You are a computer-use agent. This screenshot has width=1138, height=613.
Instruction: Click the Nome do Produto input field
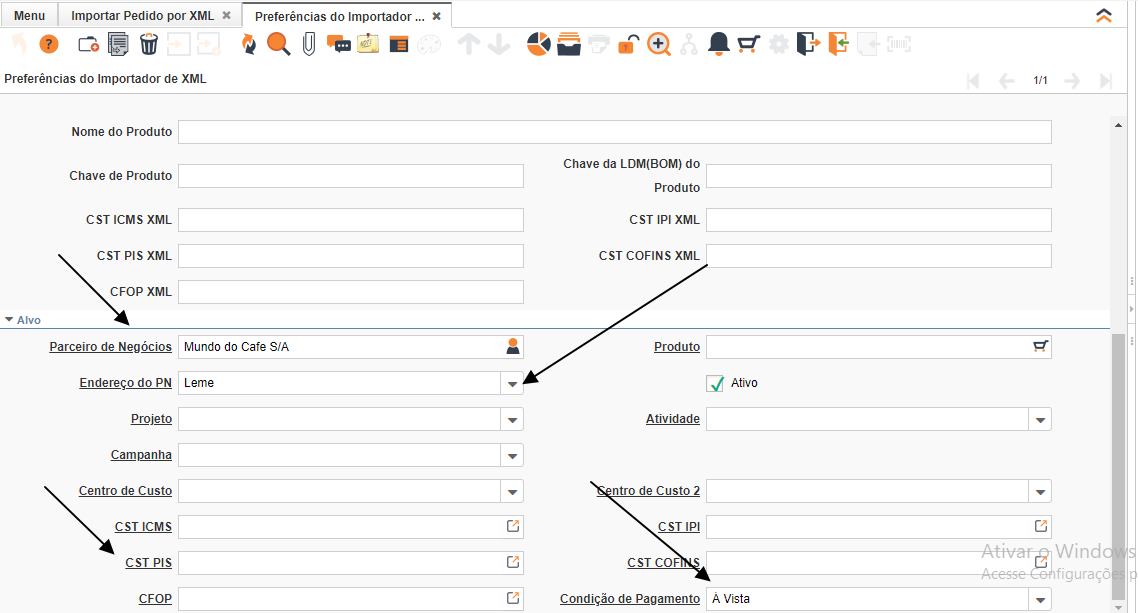click(x=614, y=132)
